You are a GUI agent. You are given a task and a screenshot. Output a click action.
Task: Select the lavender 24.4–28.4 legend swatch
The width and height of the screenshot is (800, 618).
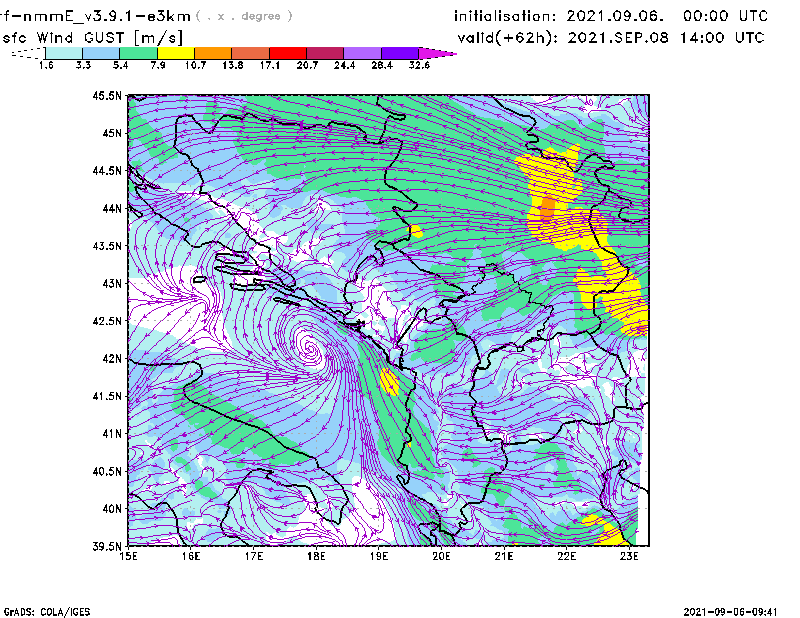click(x=363, y=53)
